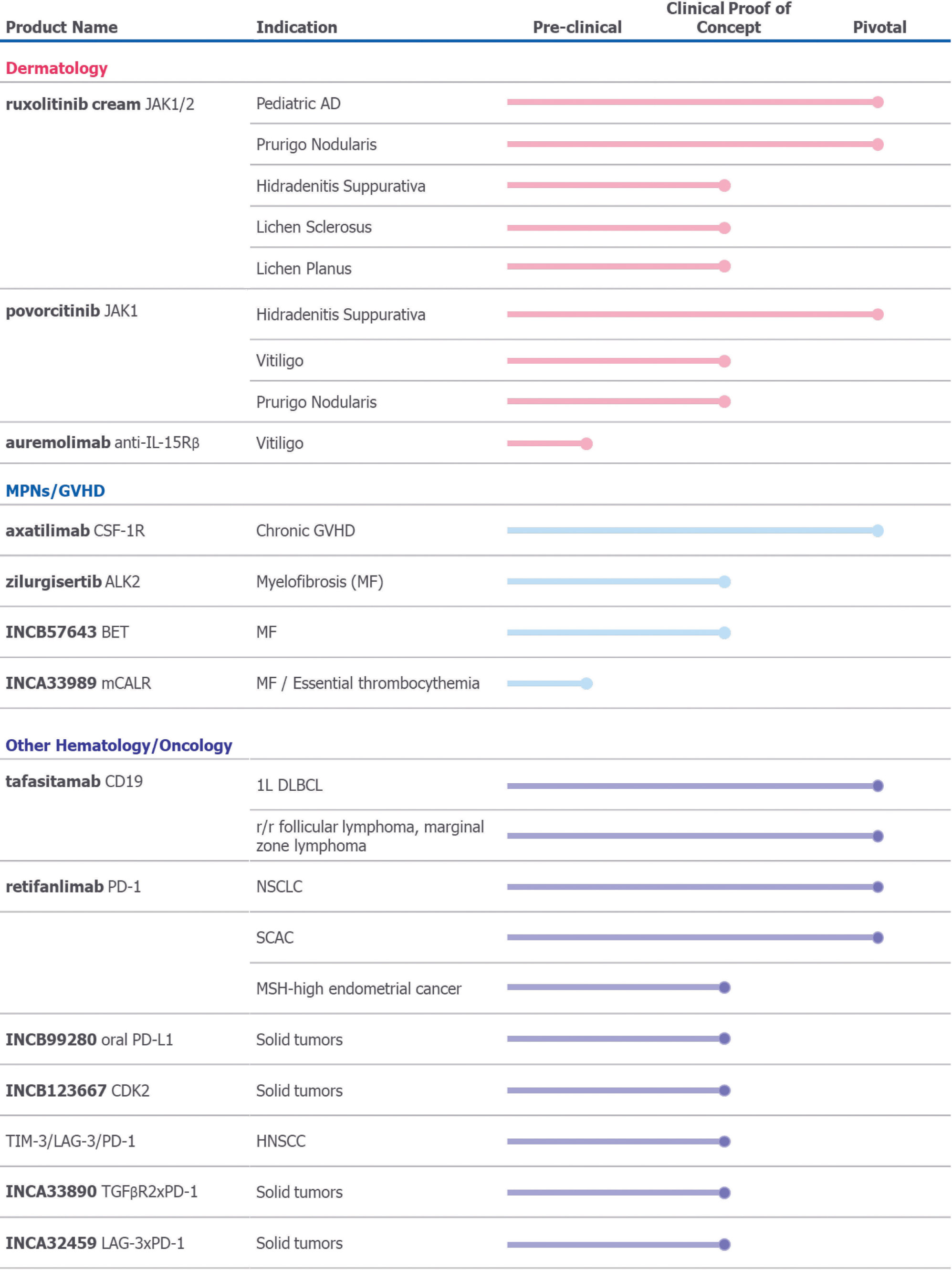
Task: Open the Other Hematology/Oncology section heading
Action: [119, 745]
